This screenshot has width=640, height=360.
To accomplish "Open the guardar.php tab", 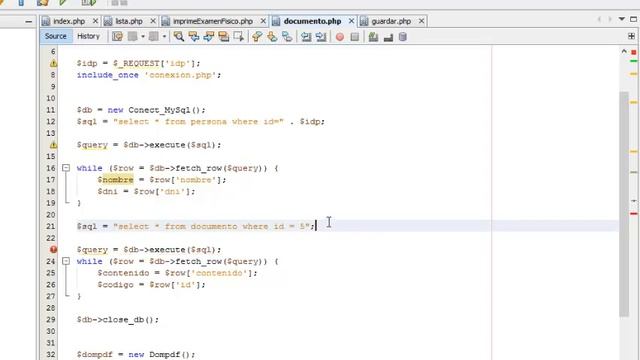I will [x=391, y=21].
